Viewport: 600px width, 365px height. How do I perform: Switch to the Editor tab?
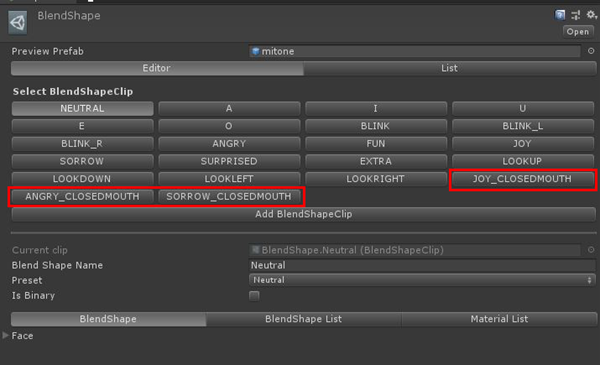[x=157, y=68]
